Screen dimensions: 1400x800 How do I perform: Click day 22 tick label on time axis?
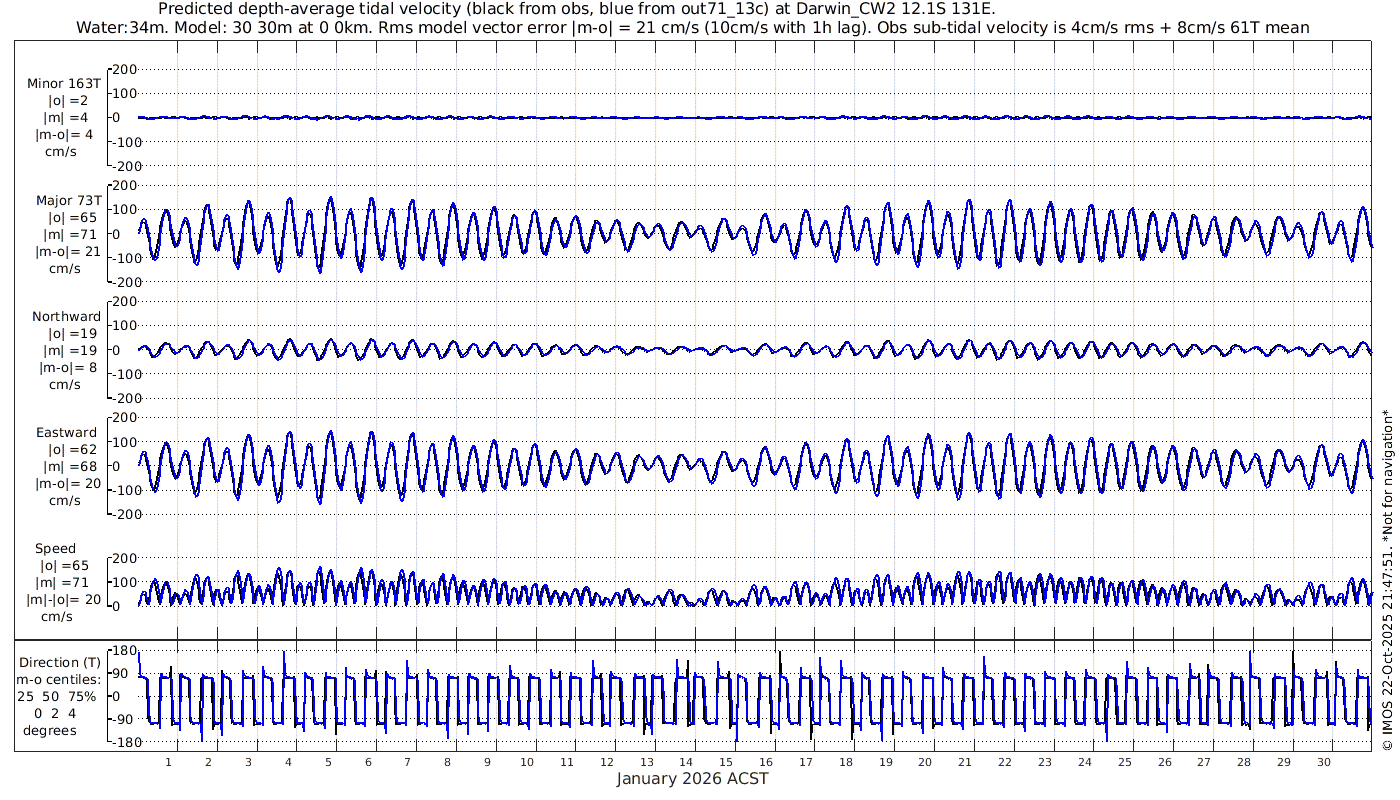click(x=1005, y=762)
